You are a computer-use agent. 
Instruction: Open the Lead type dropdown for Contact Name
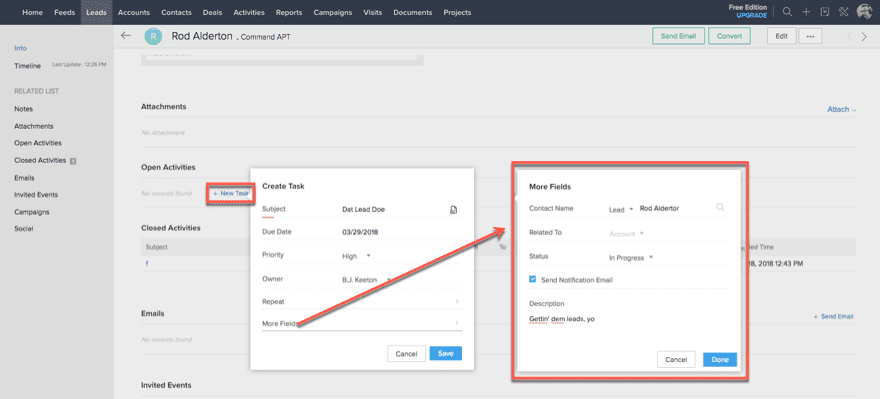click(x=621, y=209)
